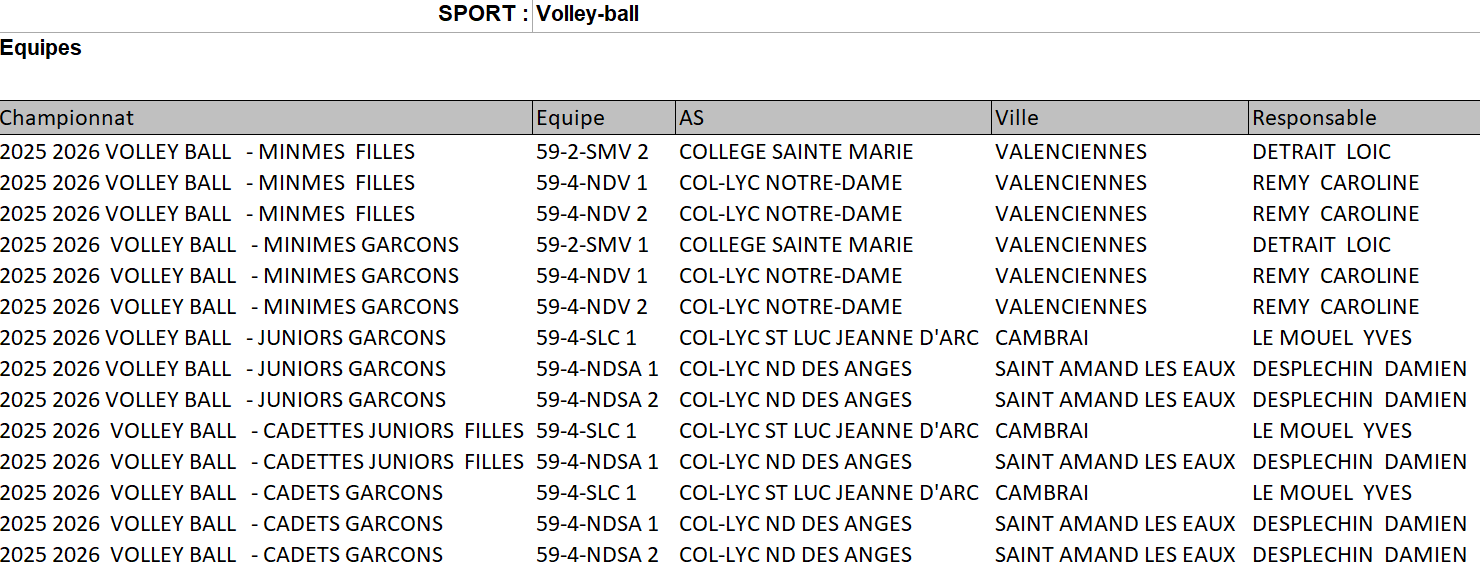The height and width of the screenshot is (574, 1480).
Task: Click the first CADETTES JUNIORS FILLES cell
Action: [x=262, y=431]
